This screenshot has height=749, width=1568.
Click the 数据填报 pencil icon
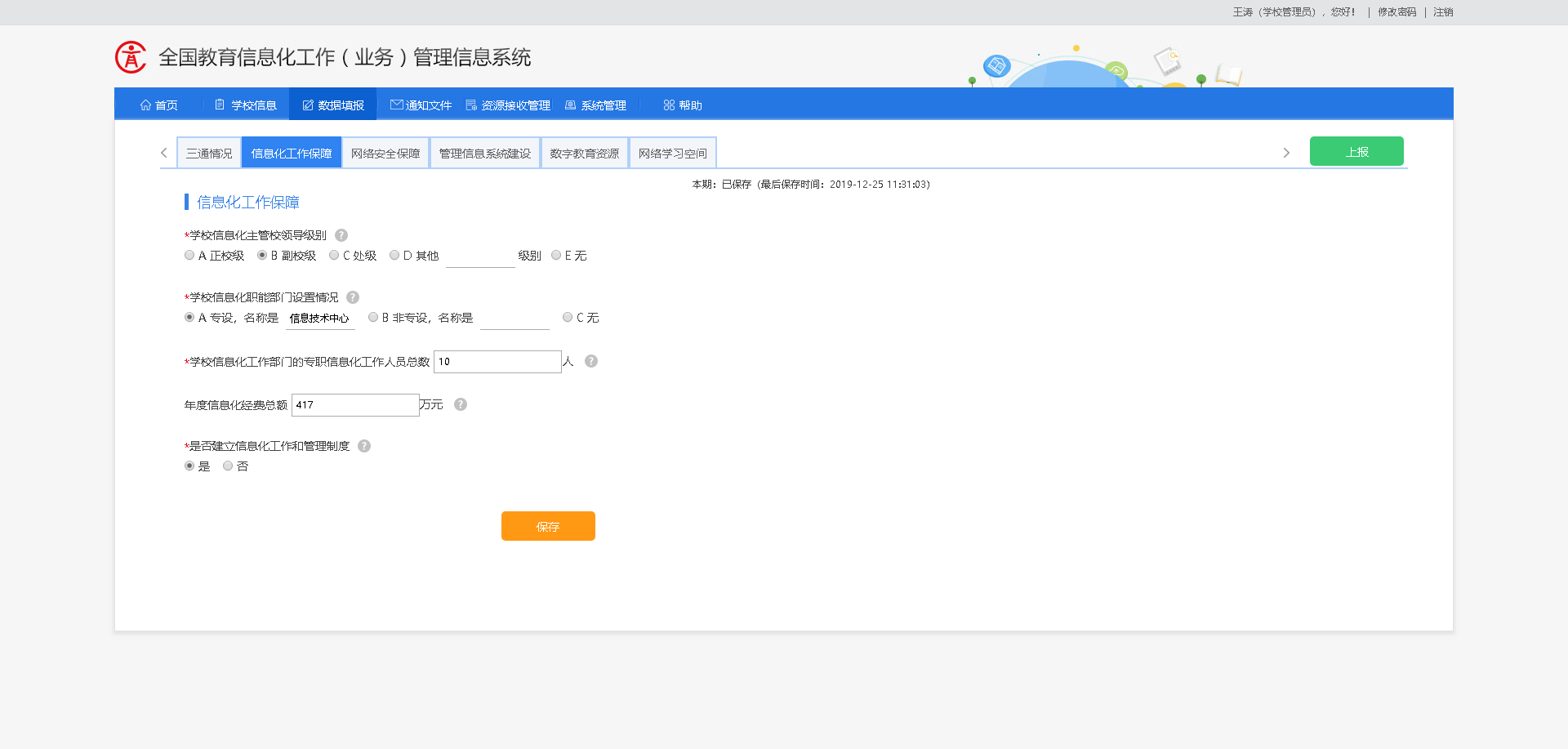point(307,104)
